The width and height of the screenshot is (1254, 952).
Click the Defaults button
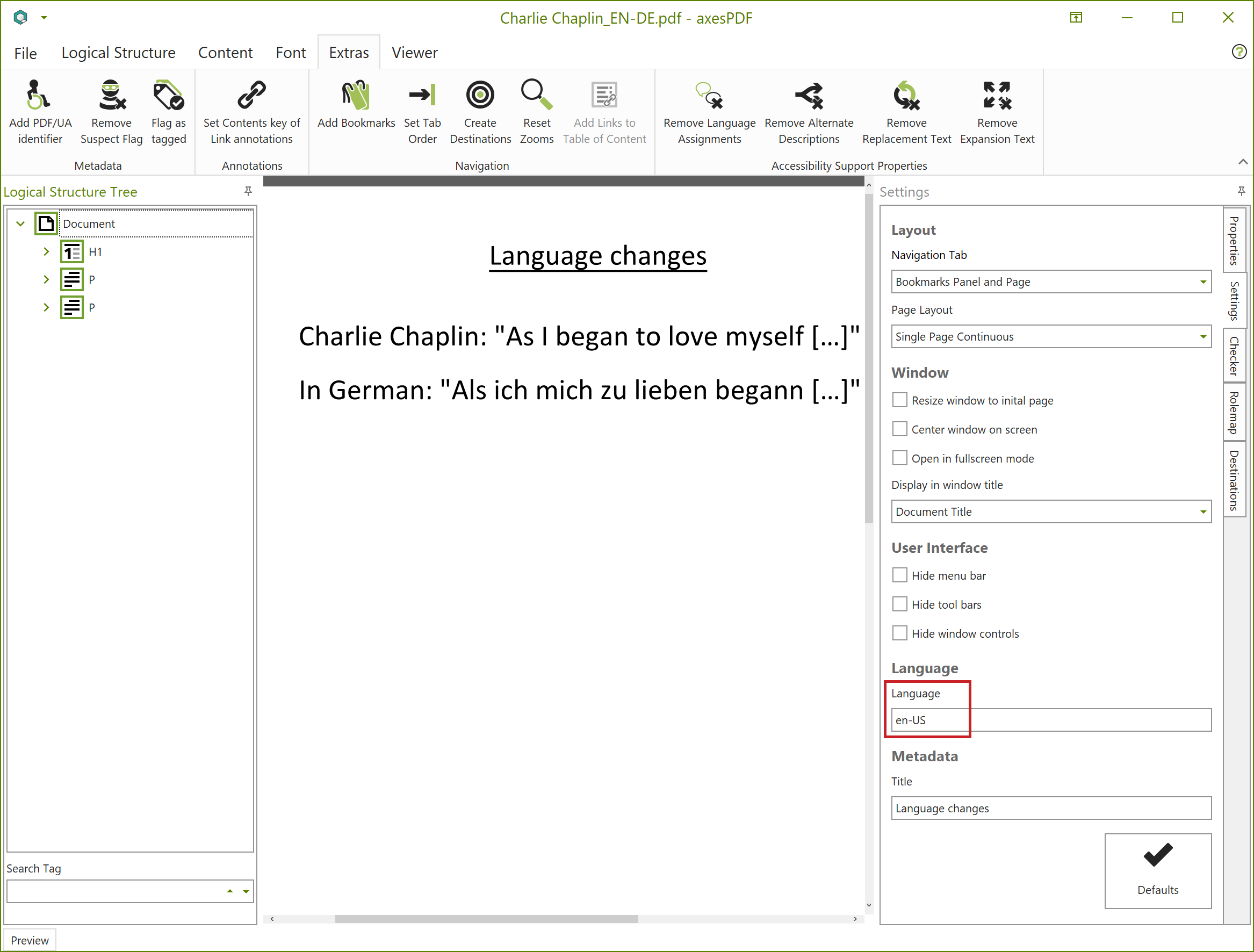[x=1158, y=870]
